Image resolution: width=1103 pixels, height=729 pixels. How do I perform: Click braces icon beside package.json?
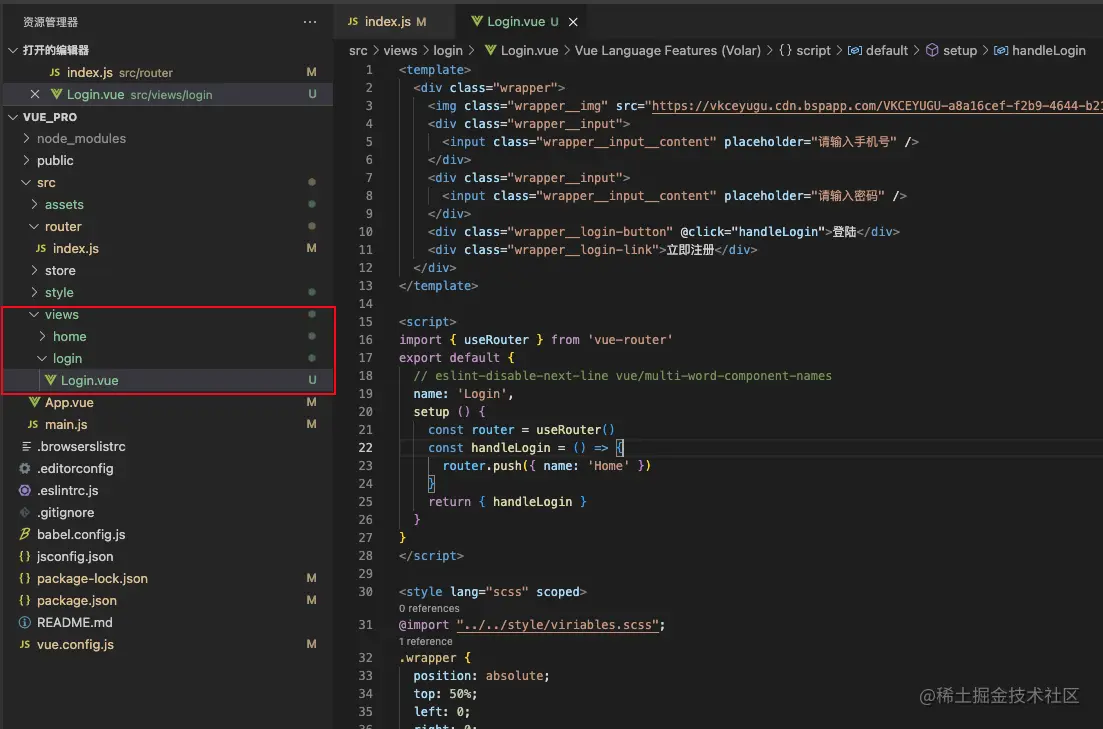tap(25, 600)
